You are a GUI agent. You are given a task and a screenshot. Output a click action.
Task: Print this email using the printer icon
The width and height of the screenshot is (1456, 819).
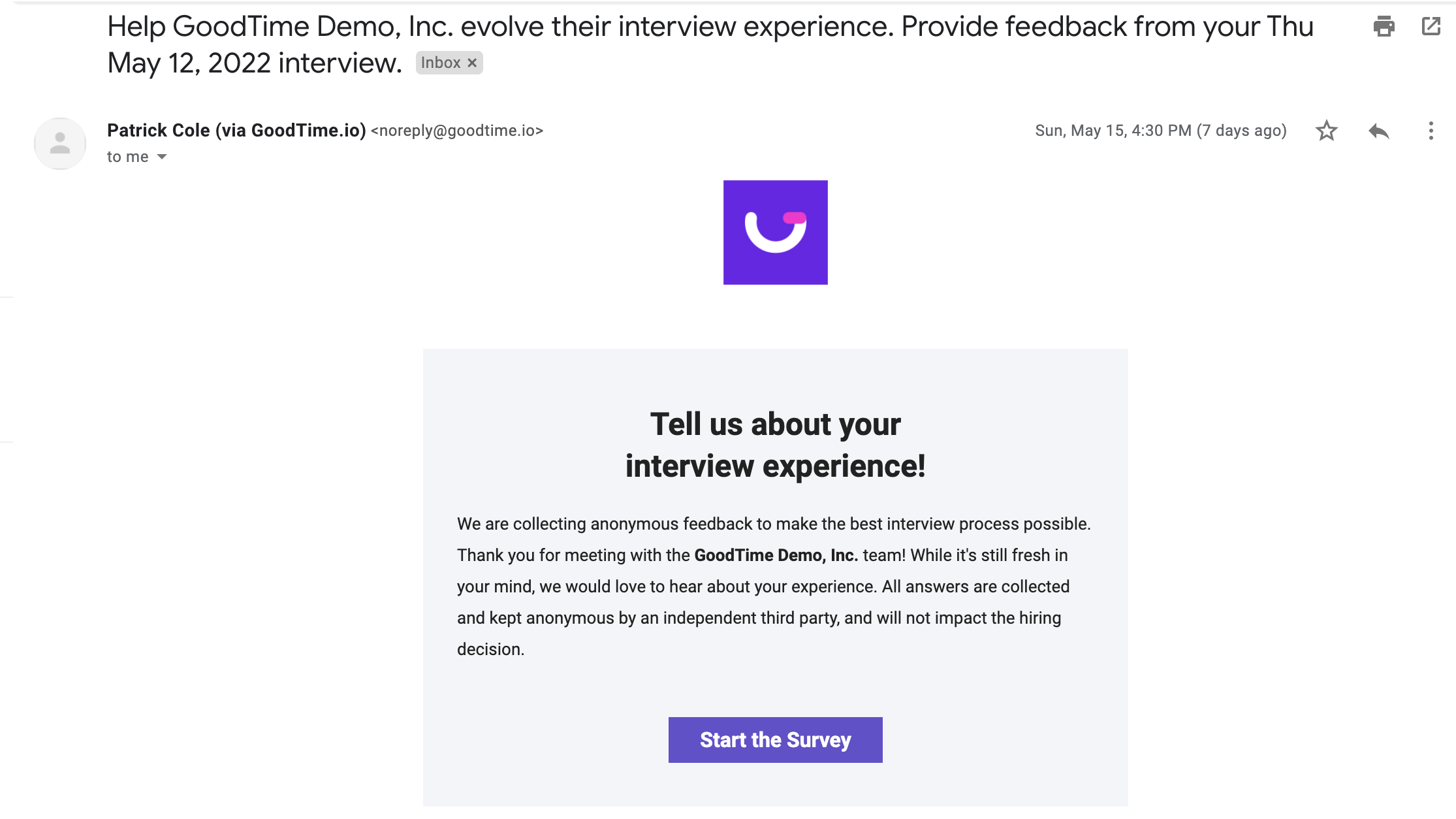(1384, 27)
